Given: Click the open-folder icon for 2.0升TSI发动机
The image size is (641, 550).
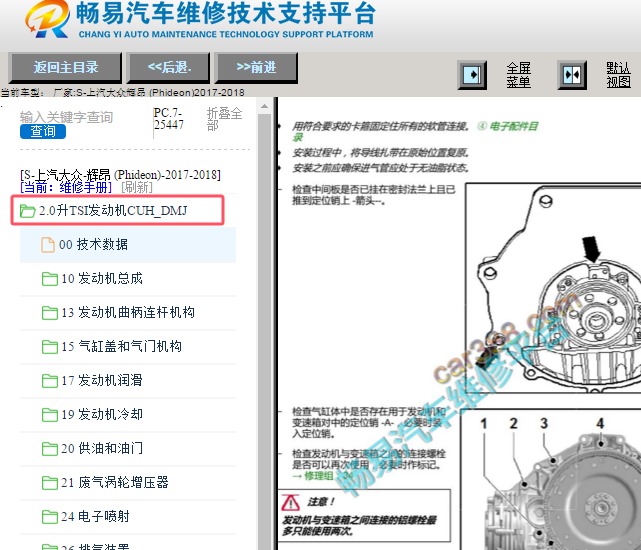Looking at the screenshot, I should coord(27,211).
